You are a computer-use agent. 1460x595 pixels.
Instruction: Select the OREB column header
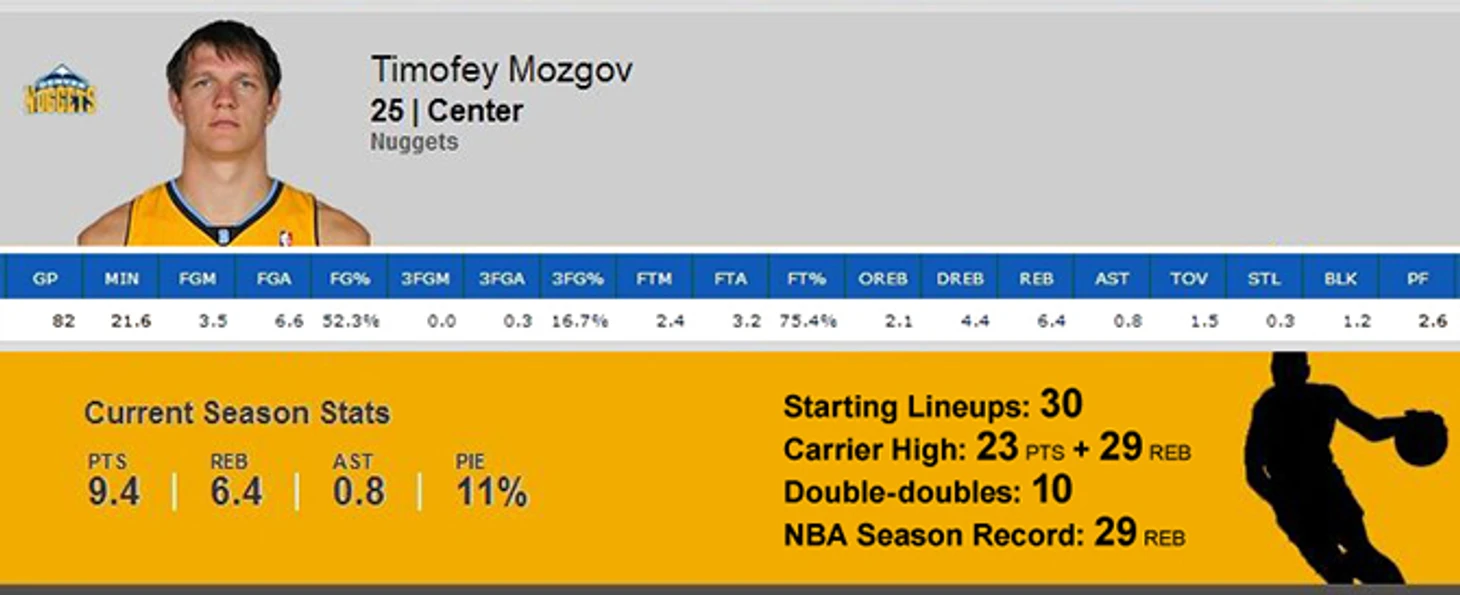tap(882, 279)
